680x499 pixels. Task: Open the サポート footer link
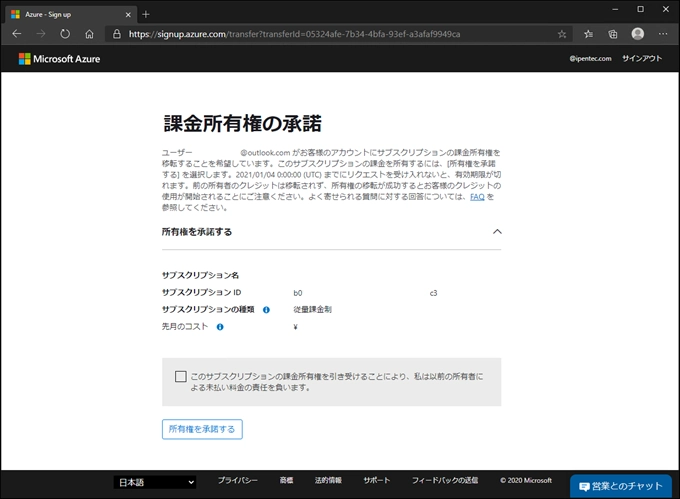[377, 480]
